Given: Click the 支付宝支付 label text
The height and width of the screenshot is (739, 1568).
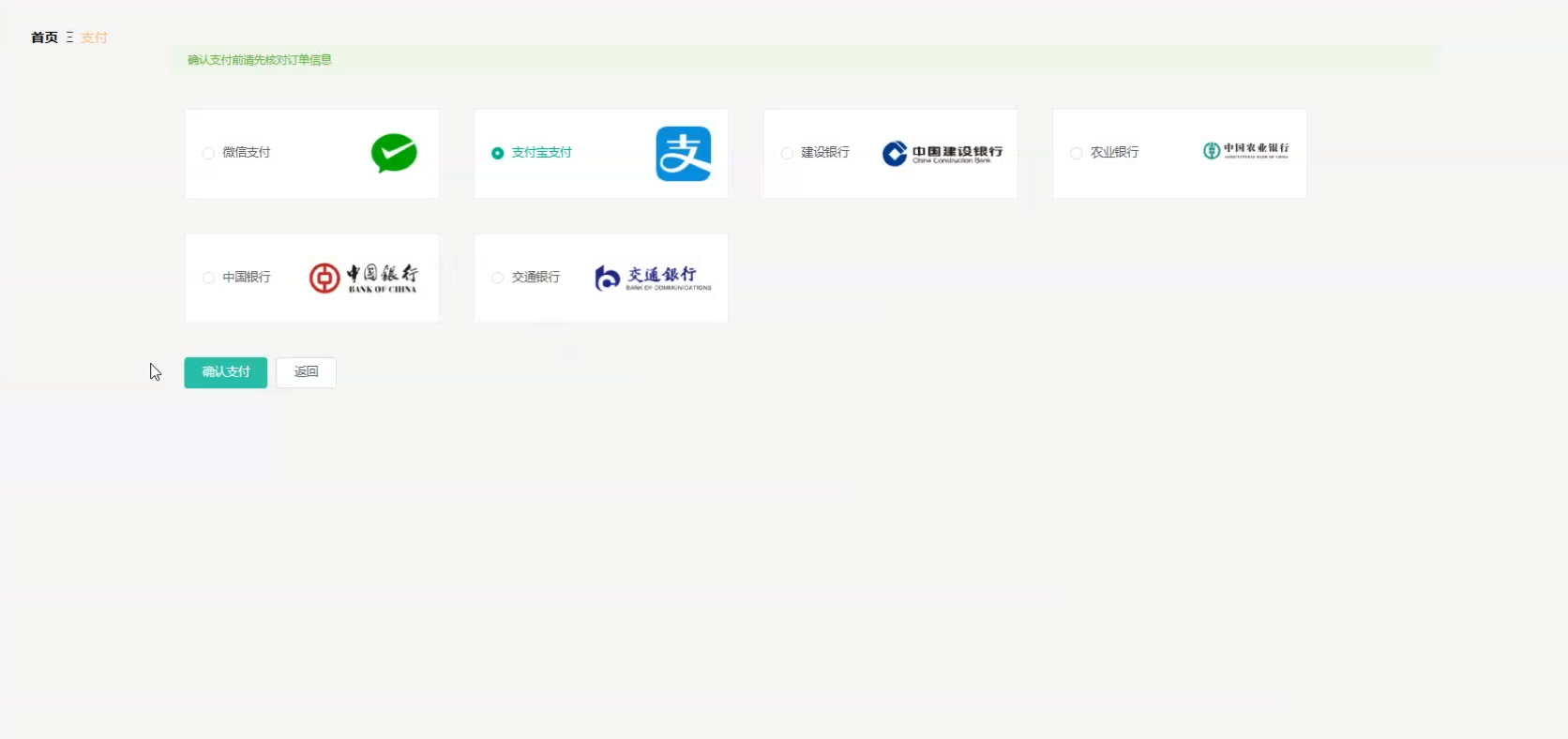Looking at the screenshot, I should tap(542, 153).
